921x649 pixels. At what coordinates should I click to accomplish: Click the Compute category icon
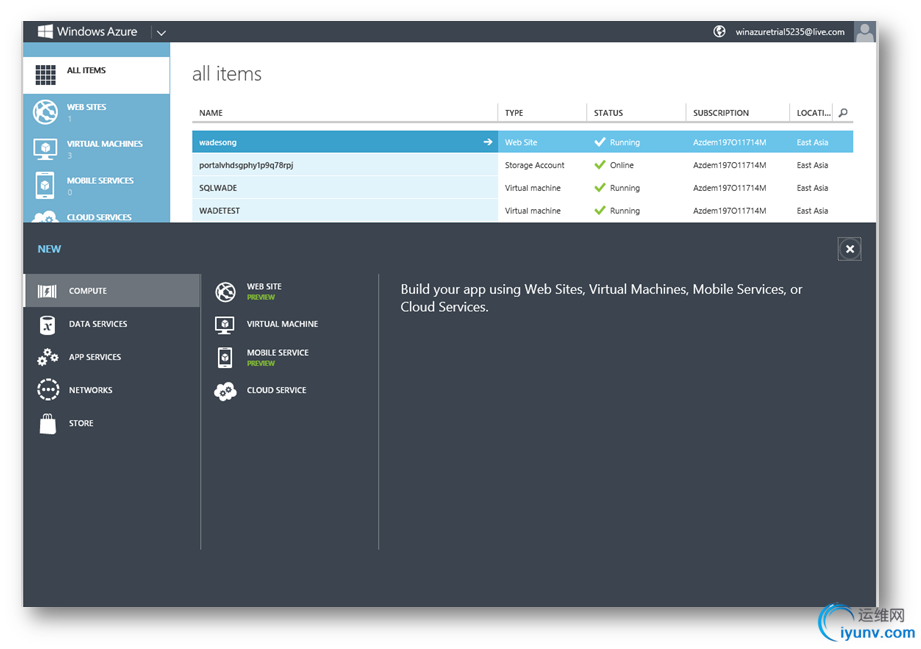[47, 291]
